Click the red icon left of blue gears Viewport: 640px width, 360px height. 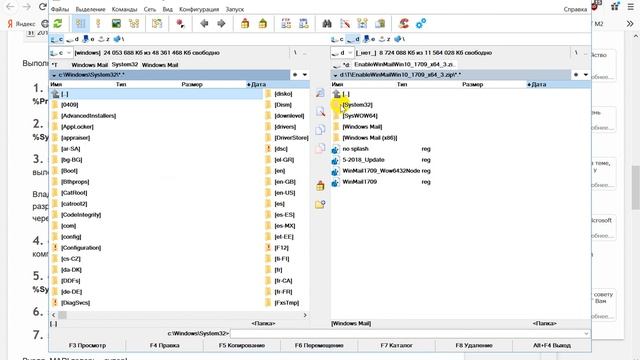coord(404,24)
